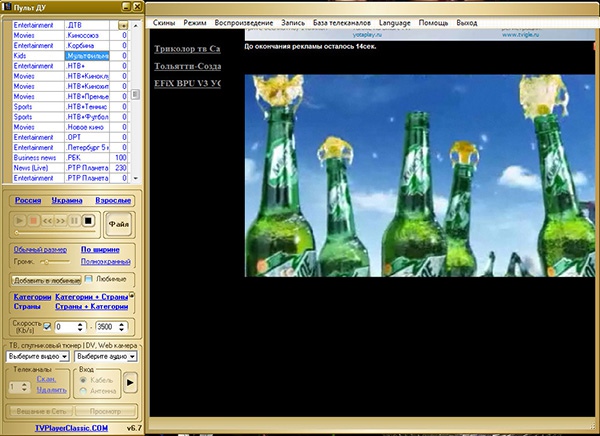Click the red record button
Viewport: 600px width, 436px height.
[34, 221]
